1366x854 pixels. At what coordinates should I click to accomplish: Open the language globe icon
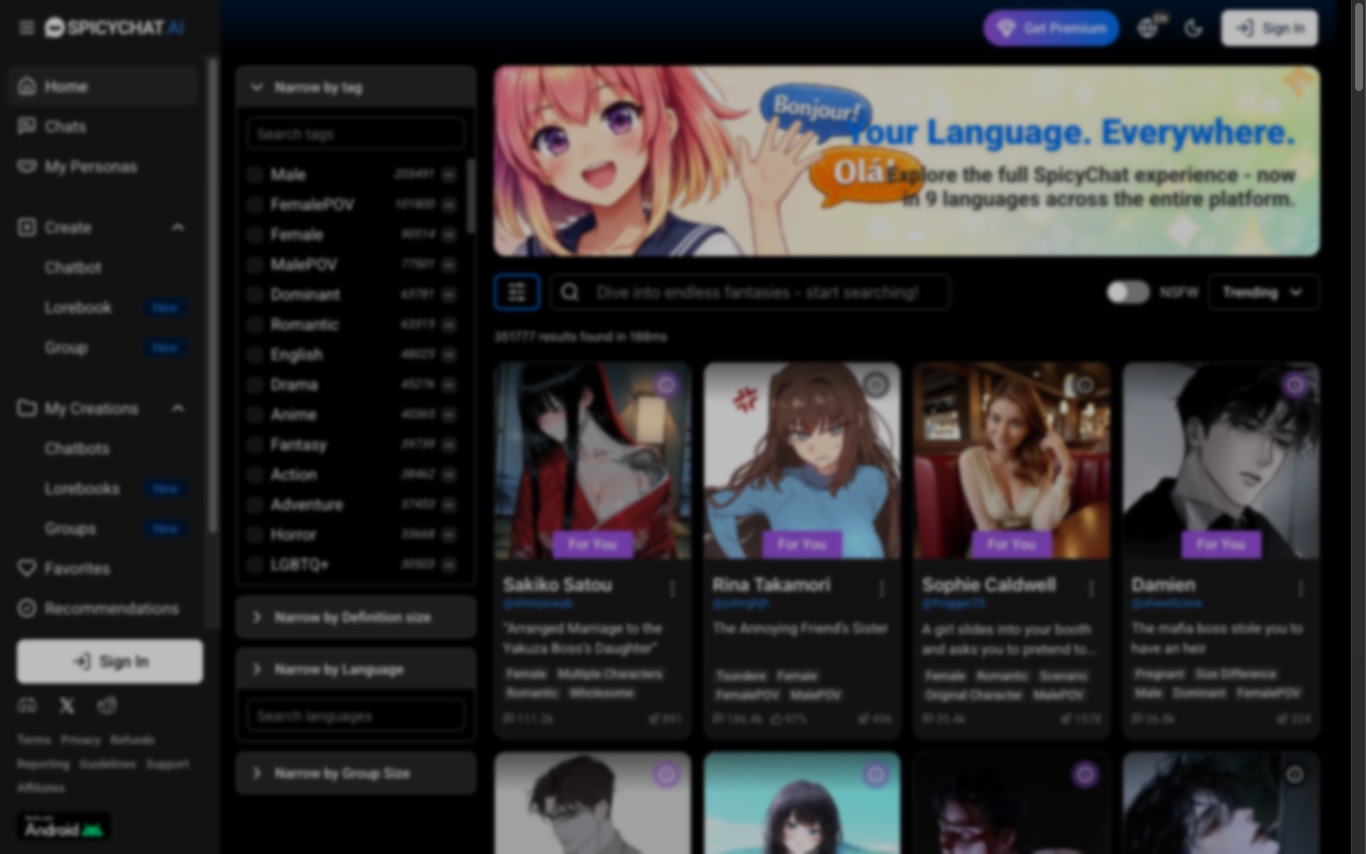click(x=1148, y=28)
